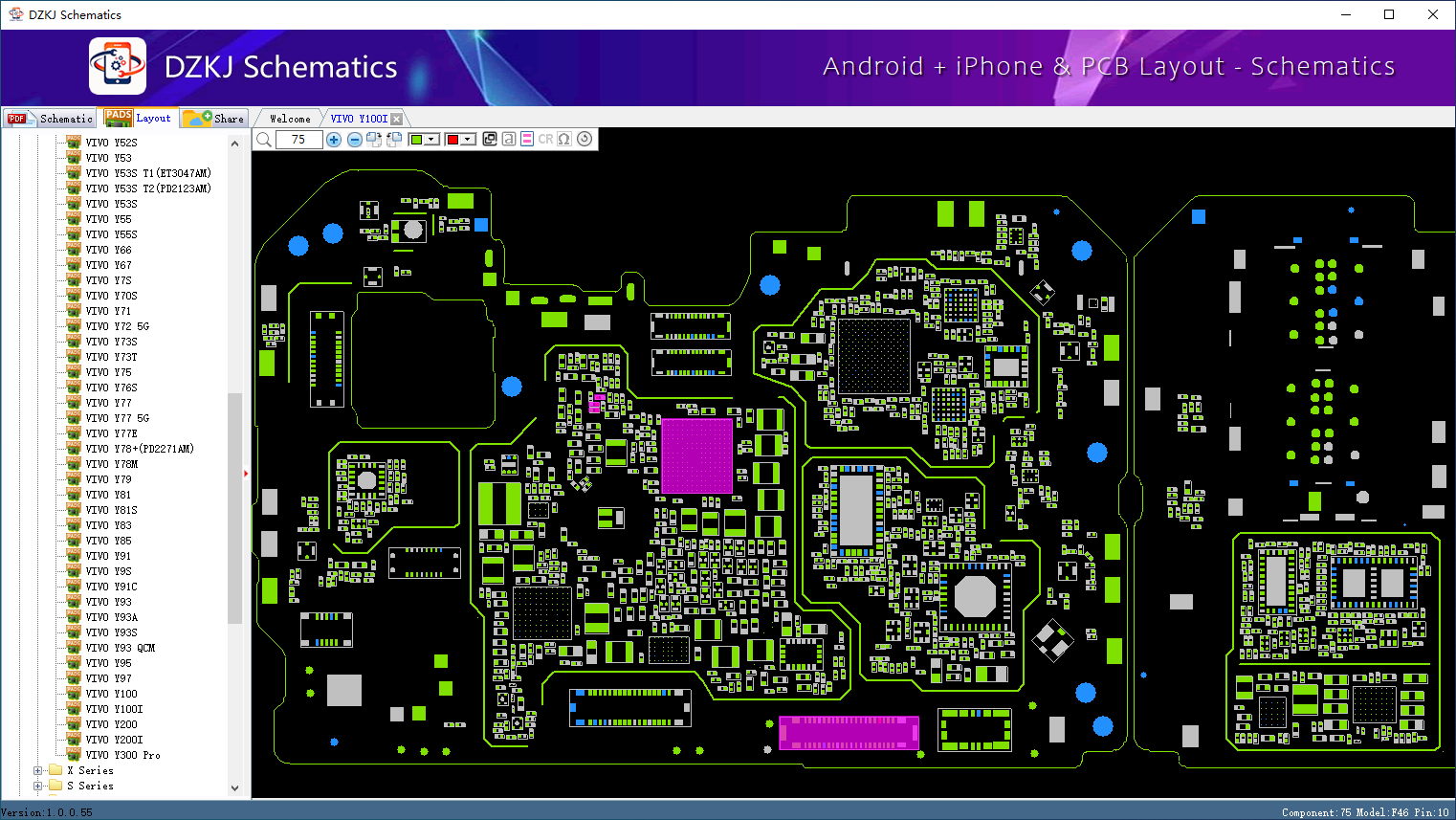Select VIVO Y72 5G in the tree
The image size is (1456, 820).
click(x=118, y=326)
